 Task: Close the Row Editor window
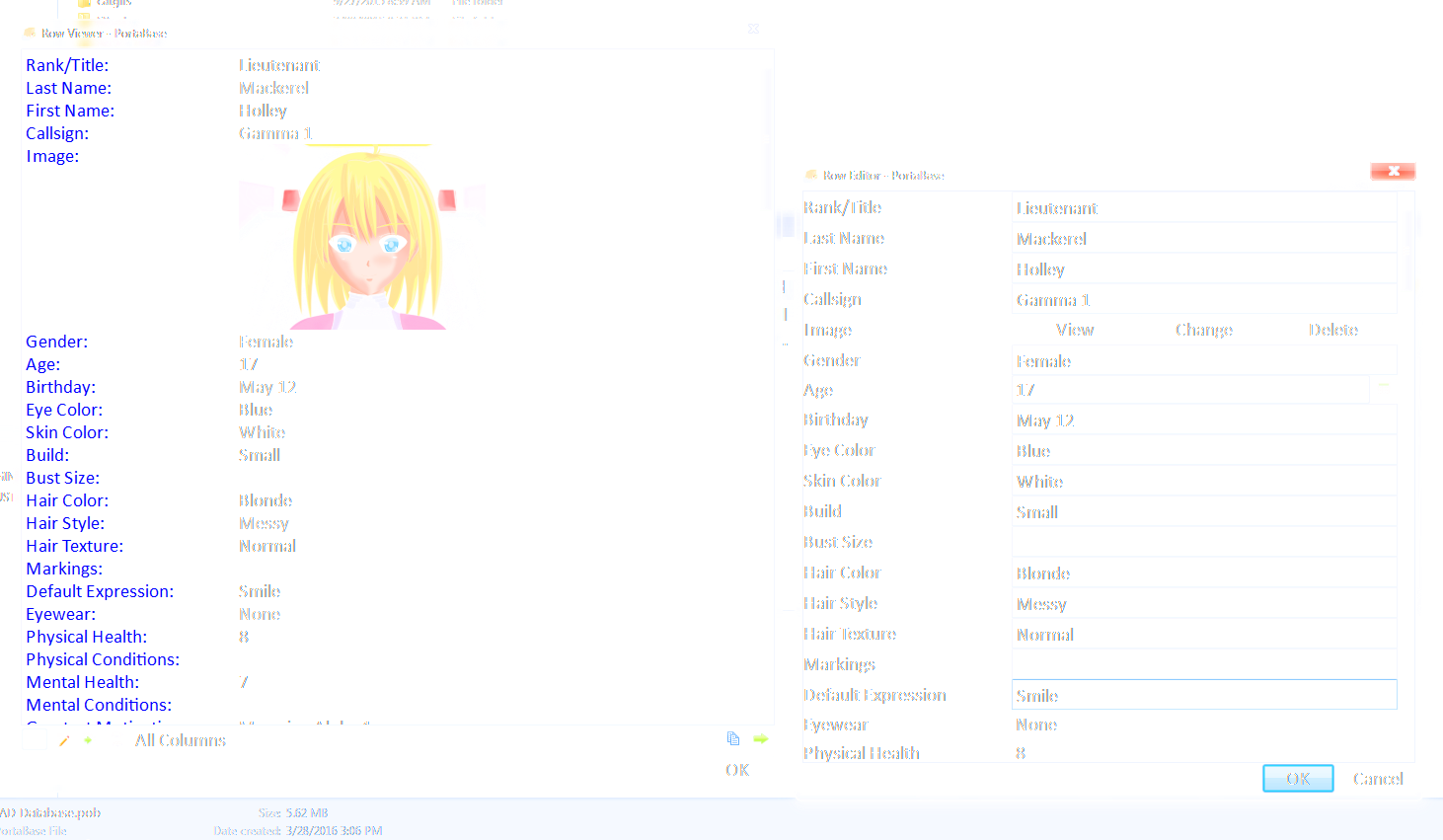coord(1393,172)
